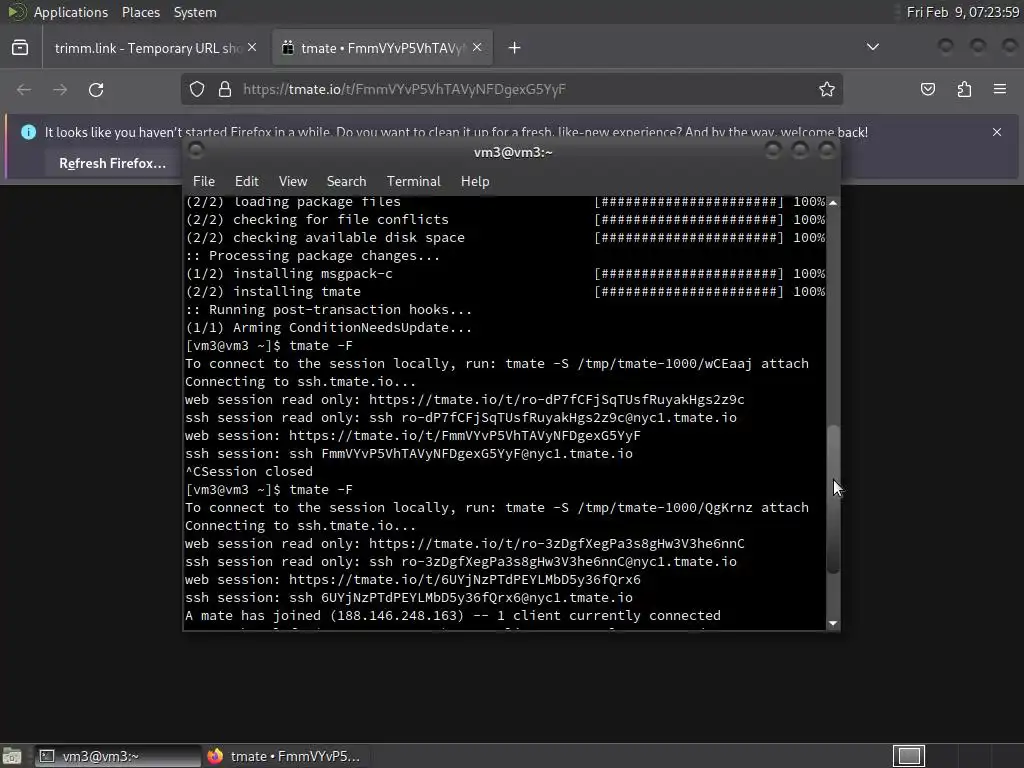This screenshot has height=768, width=1024.
Task: Click the web session FmmVYvP5VhTAVyNFDgexG5YyF URL text
Action: (464, 436)
